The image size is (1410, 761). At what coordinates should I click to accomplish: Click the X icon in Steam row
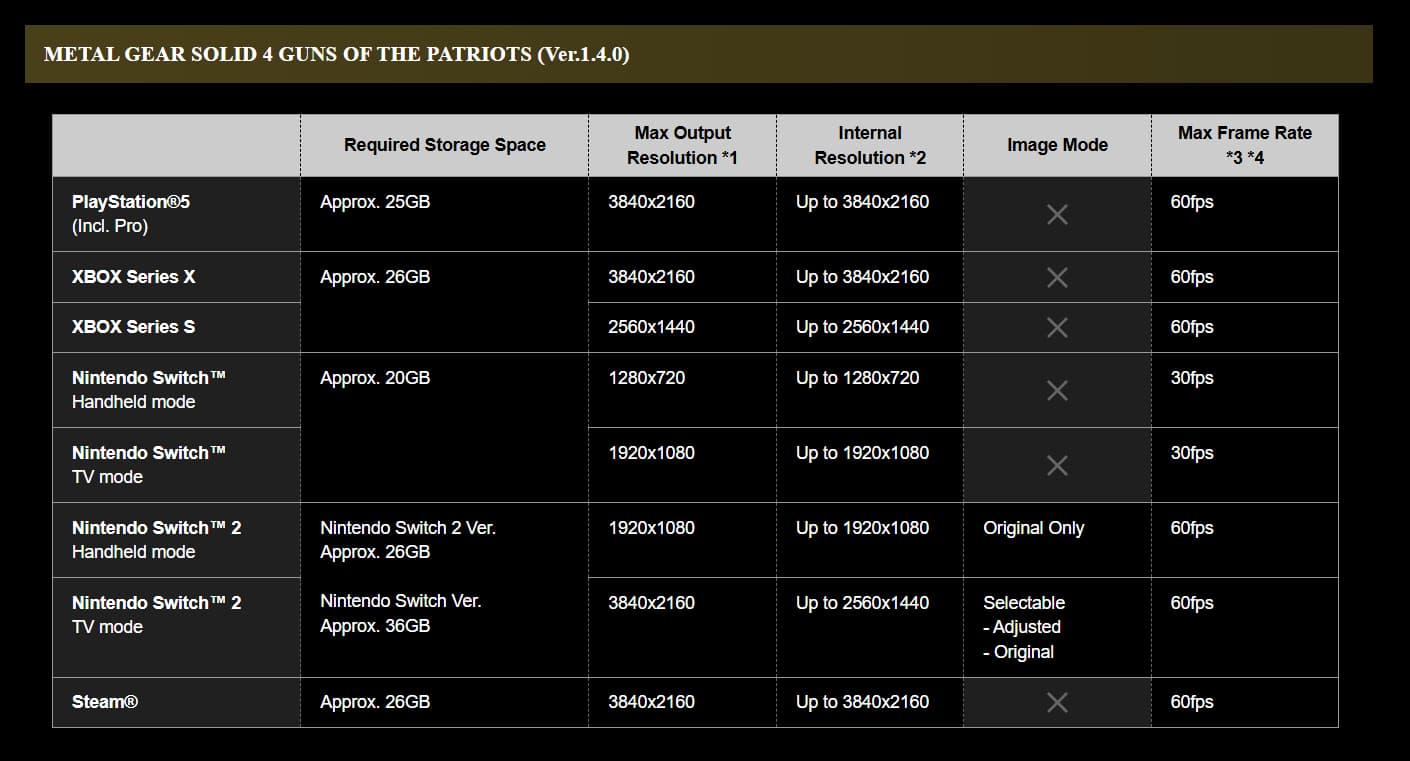pos(1057,702)
